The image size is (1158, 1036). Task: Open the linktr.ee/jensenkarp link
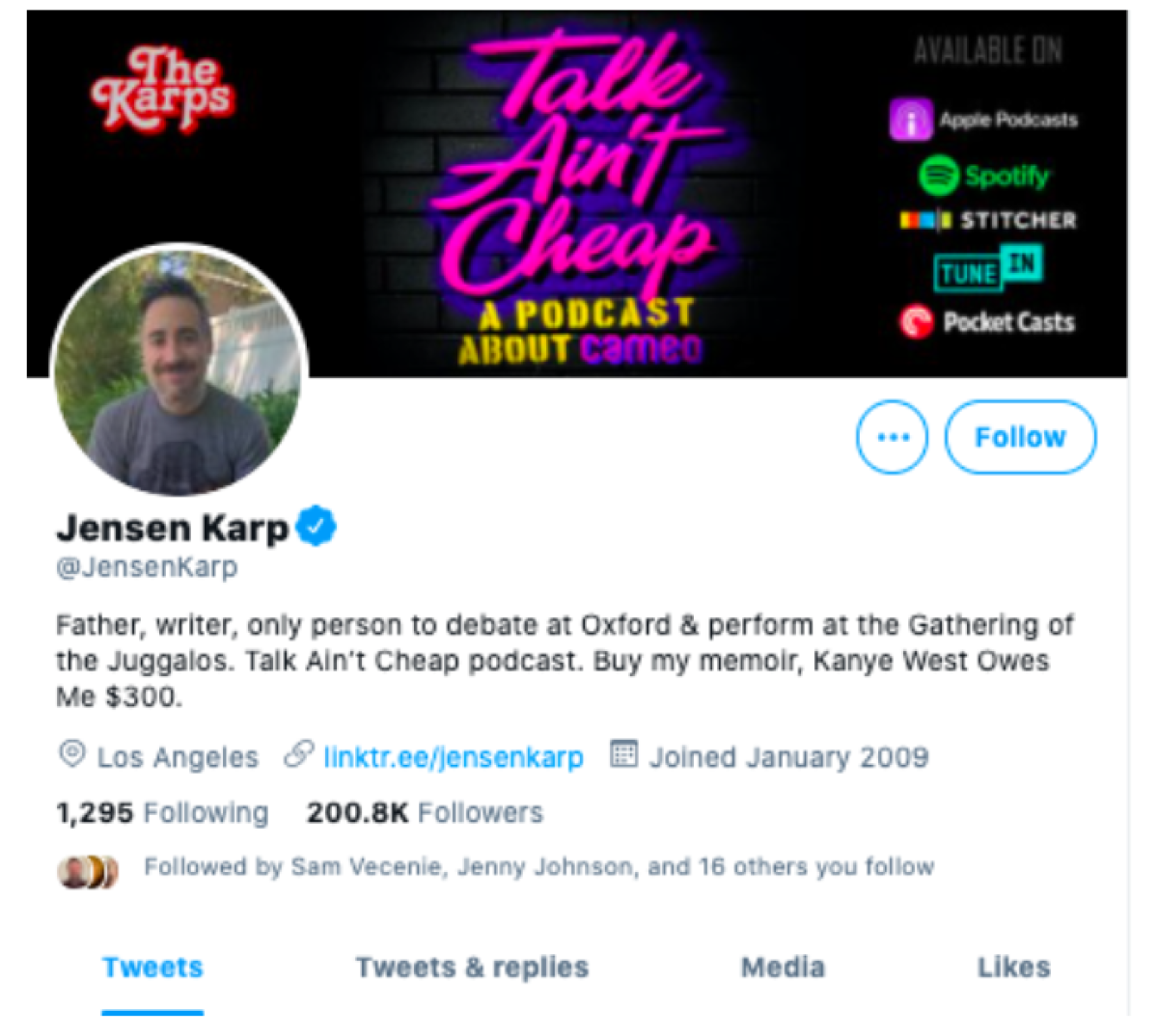point(454,757)
